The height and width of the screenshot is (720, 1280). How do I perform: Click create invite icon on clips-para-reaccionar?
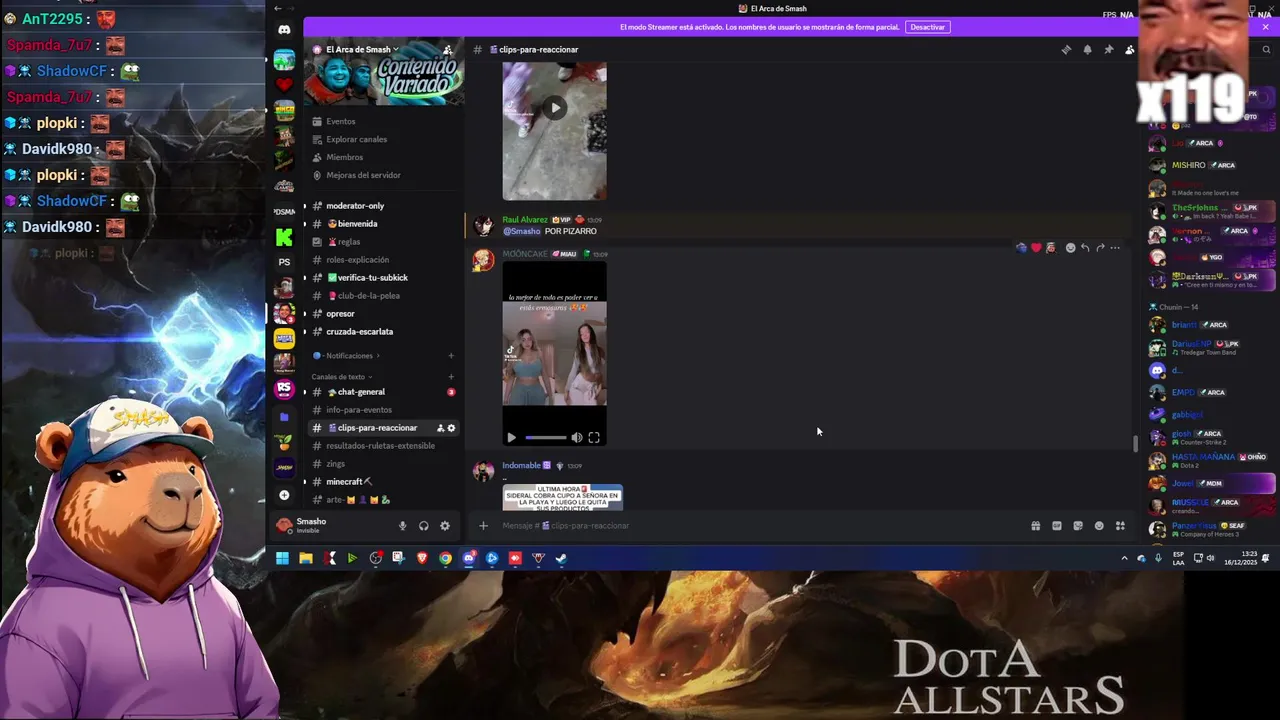(440, 428)
